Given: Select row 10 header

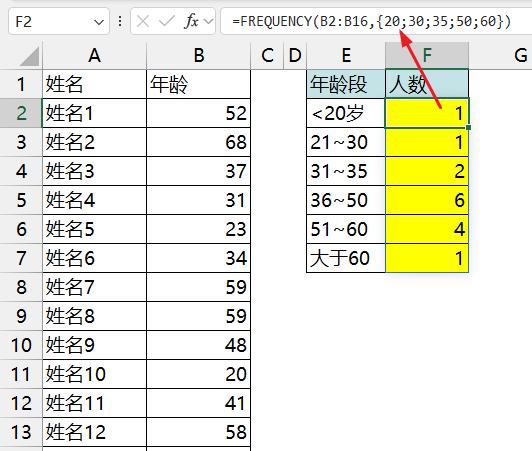Looking at the screenshot, I should (x=21, y=345).
